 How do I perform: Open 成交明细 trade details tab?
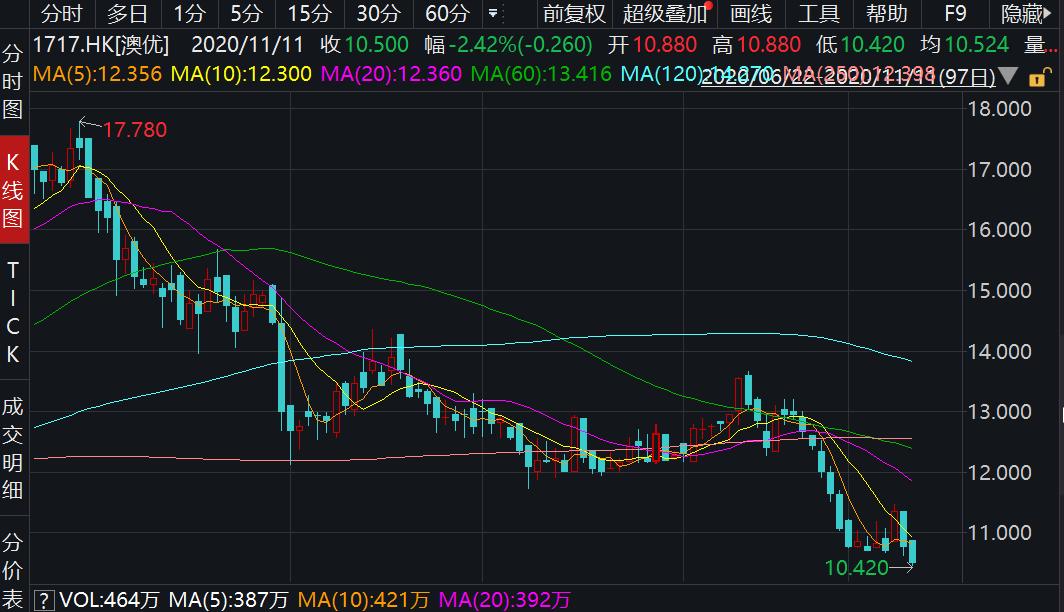coord(13,448)
